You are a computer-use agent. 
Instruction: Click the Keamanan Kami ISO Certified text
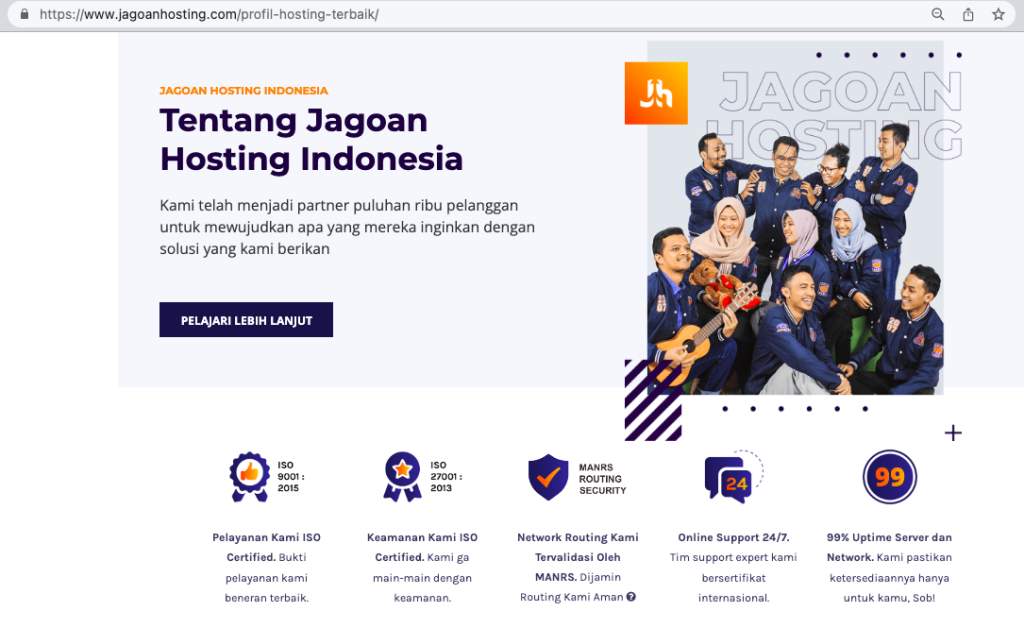(422, 547)
